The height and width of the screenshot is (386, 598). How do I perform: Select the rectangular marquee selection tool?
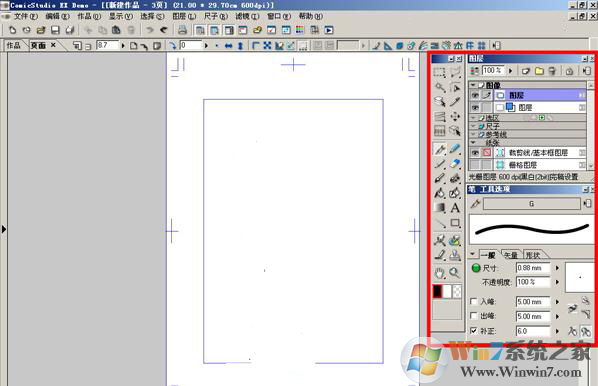click(x=440, y=72)
